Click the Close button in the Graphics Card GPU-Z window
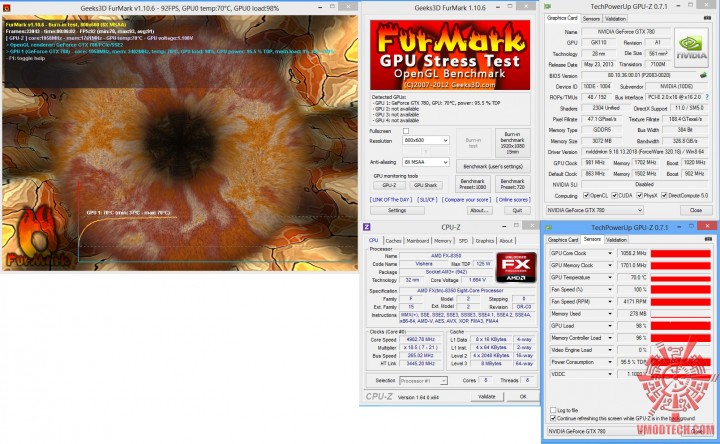The height and width of the screenshot is (444, 720). pyautogui.click(x=695, y=210)
